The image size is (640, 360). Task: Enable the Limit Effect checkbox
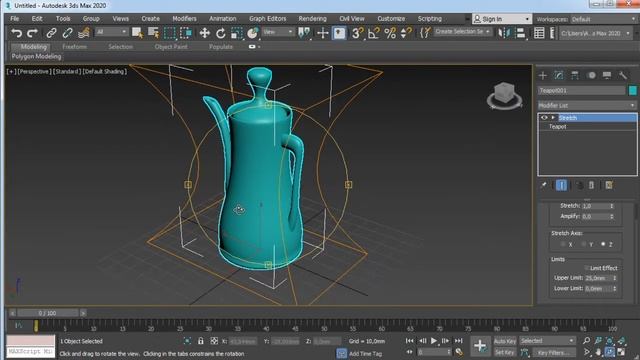[587, 268]
